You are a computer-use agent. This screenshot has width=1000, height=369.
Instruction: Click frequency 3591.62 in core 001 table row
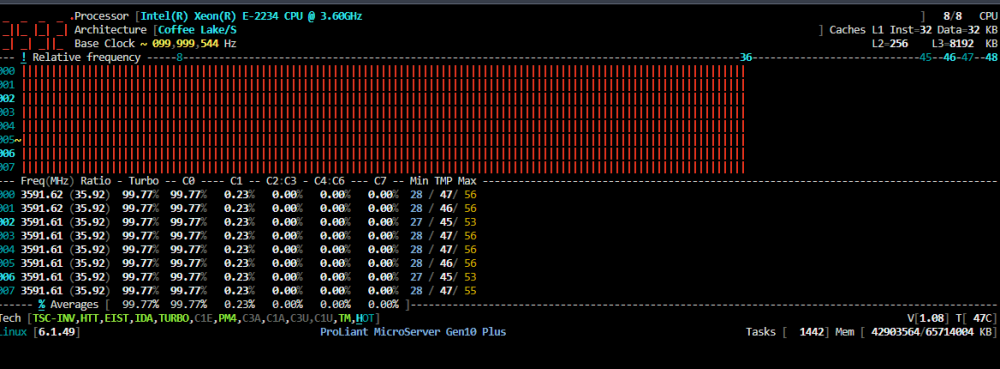click(x=41, y=208)
